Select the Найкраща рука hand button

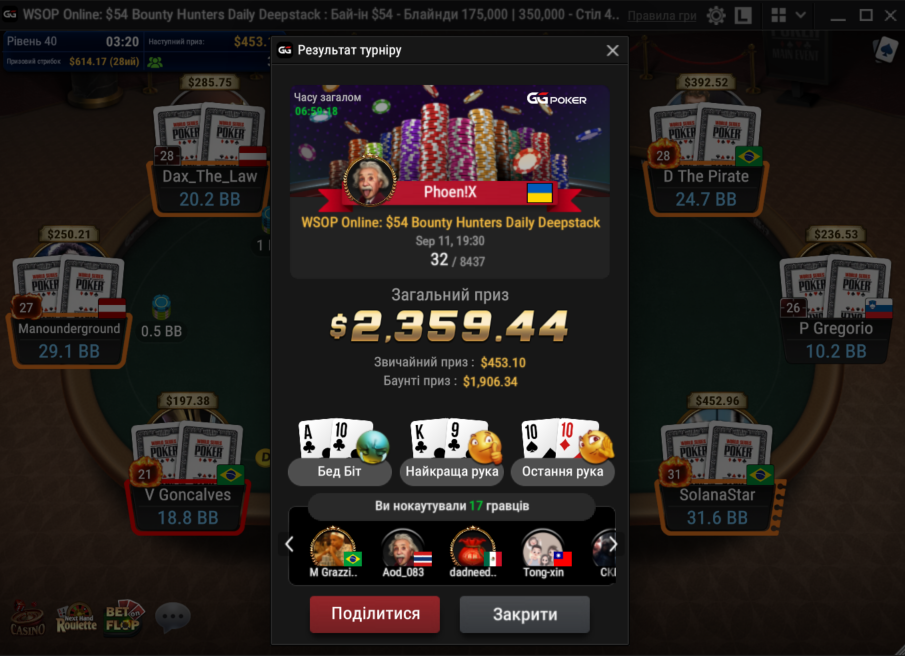(451, 471)
